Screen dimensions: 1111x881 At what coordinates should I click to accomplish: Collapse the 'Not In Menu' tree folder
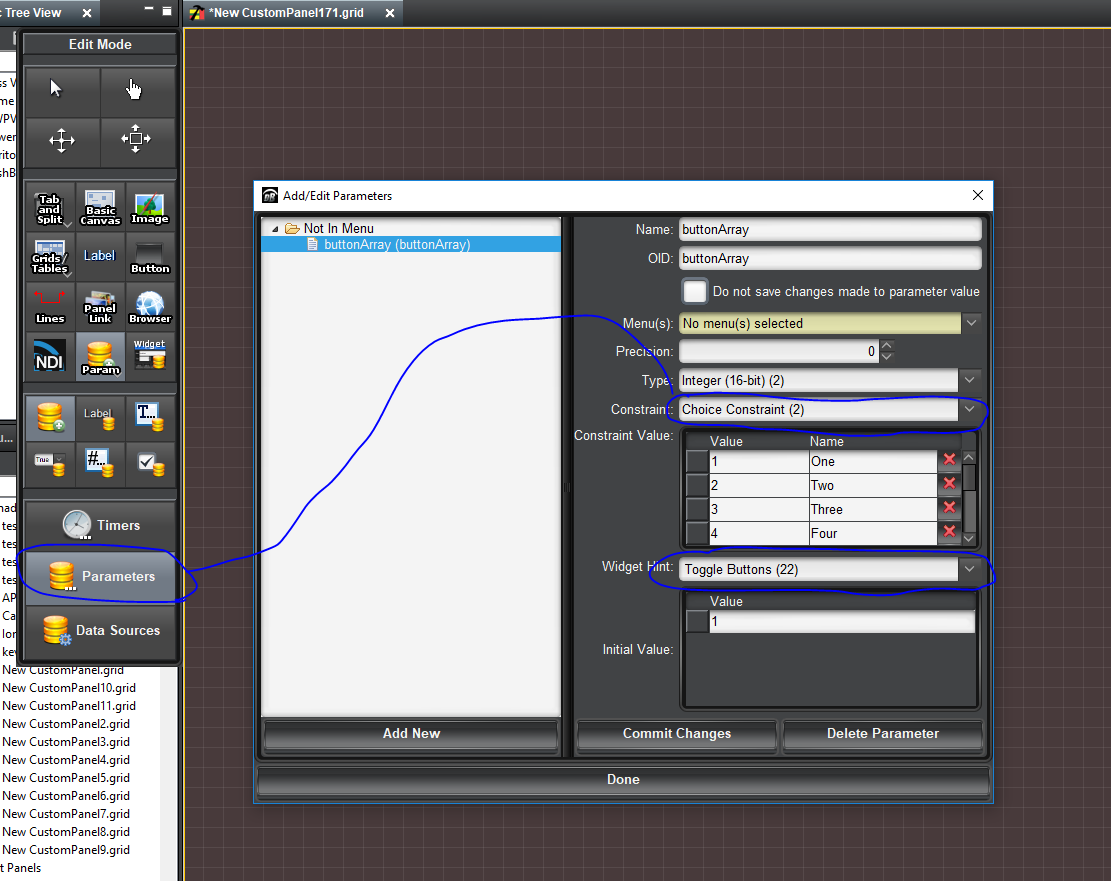pyautogui.click(x=275, y=229)
